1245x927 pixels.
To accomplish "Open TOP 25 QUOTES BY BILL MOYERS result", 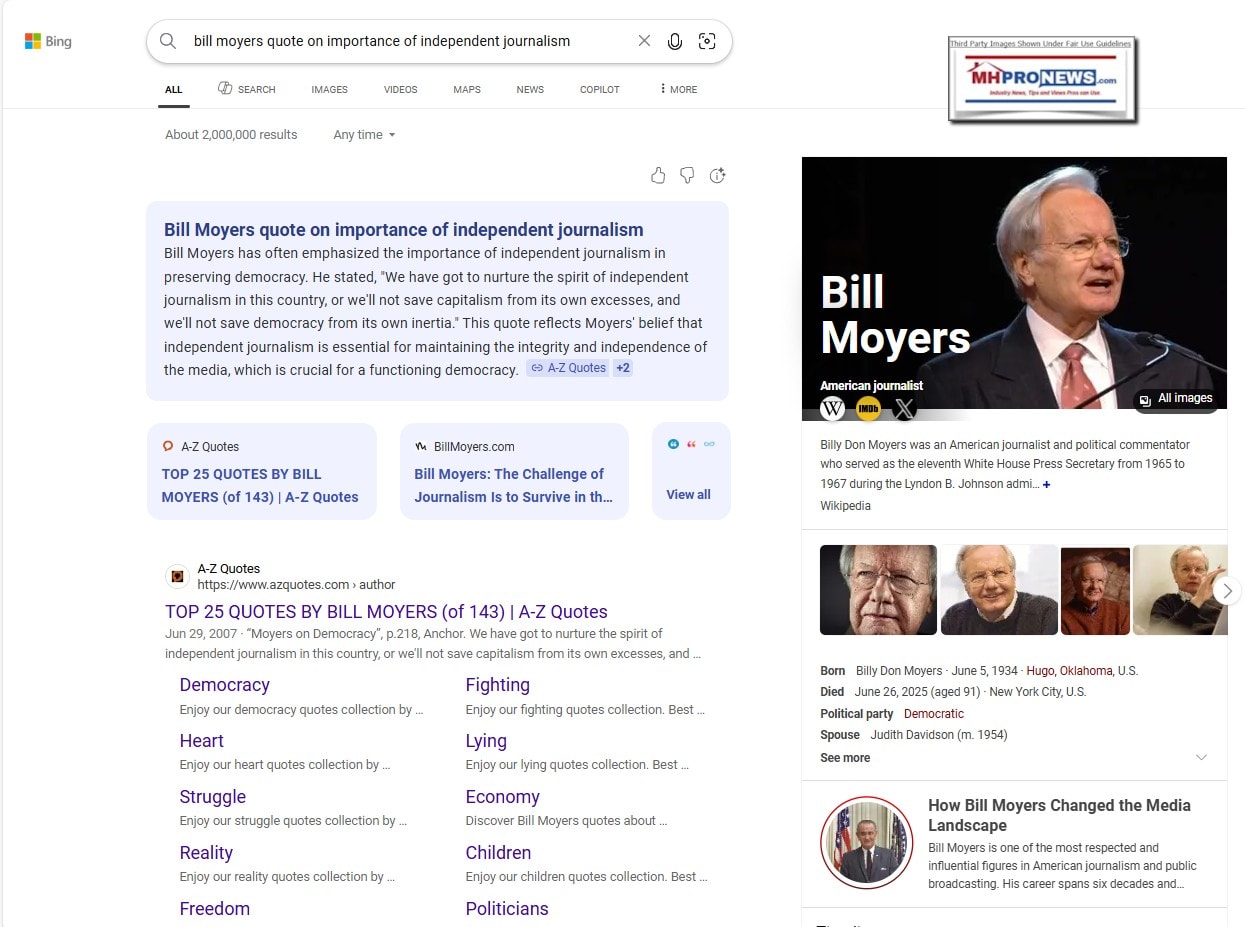I will point(386,612).
